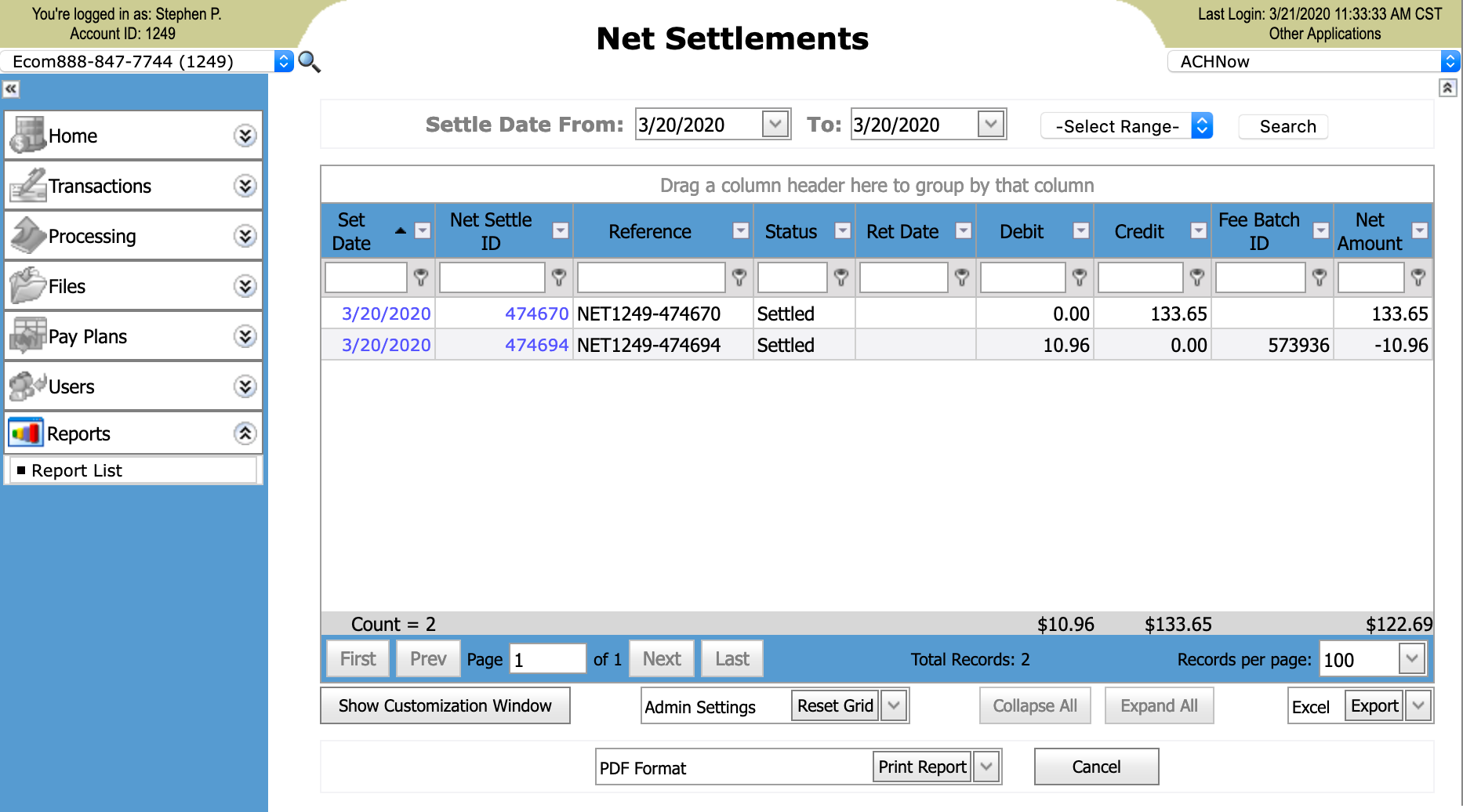1463x812 pixels.
Task: Click the account search magnifier icon
Action: tap(309, 62)
